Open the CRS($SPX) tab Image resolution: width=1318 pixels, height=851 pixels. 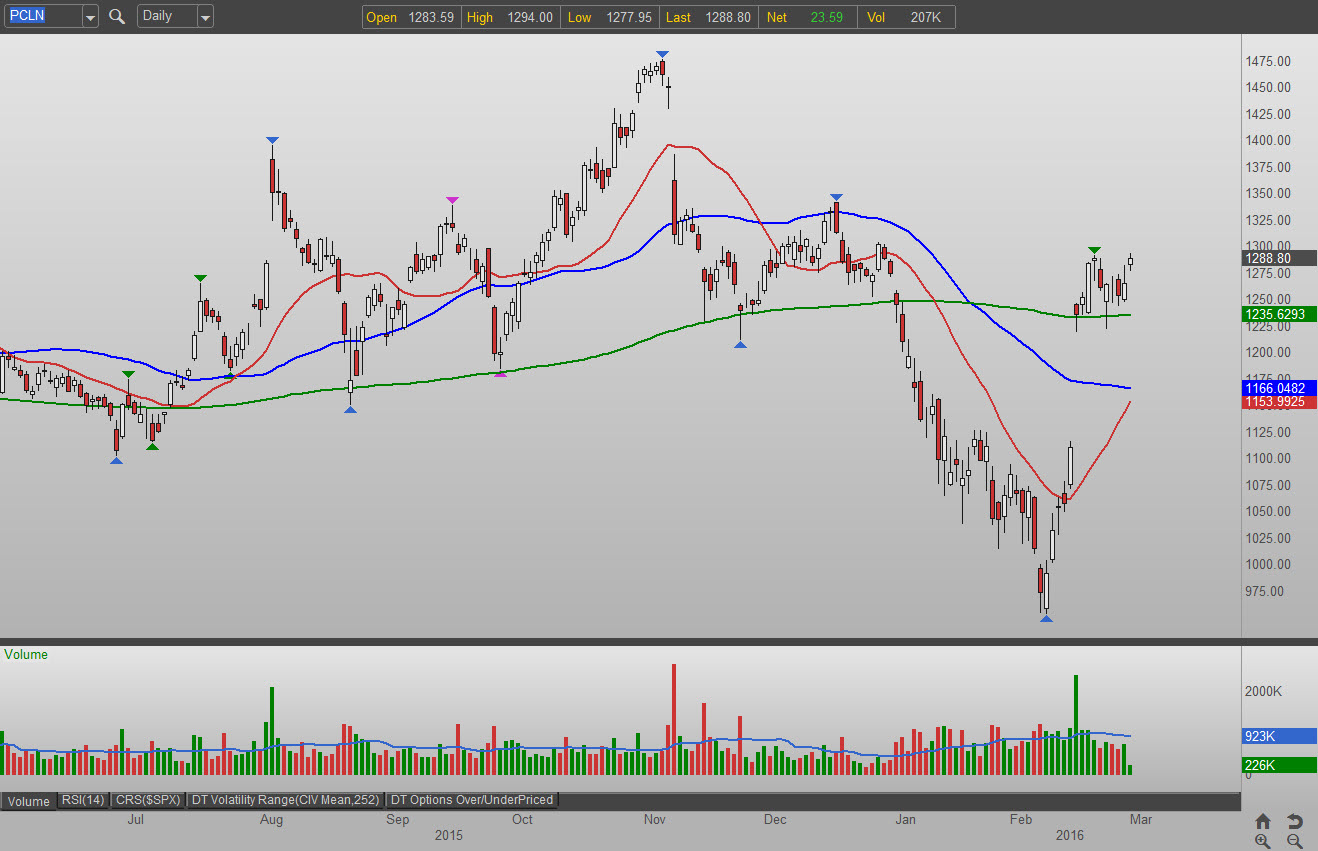[148, 800]
